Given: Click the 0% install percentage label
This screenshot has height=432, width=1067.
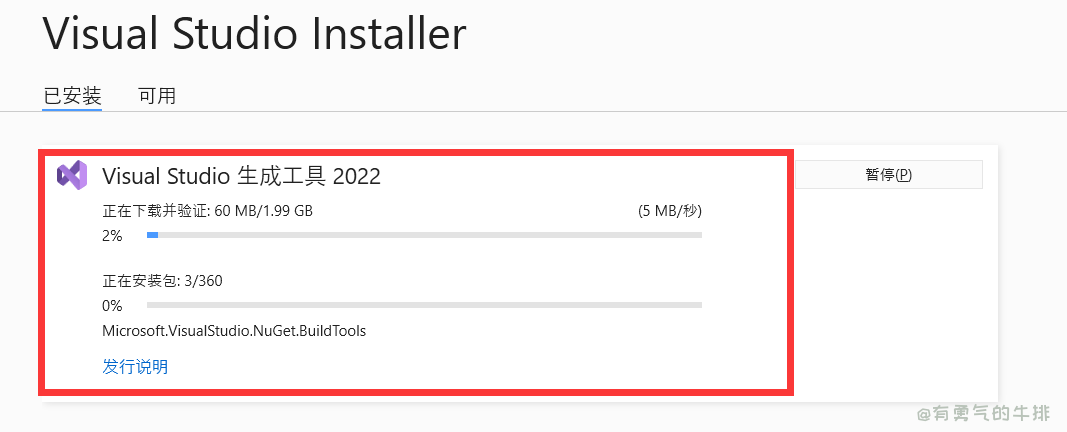Looking at the screenshot, I should (112, 306).
